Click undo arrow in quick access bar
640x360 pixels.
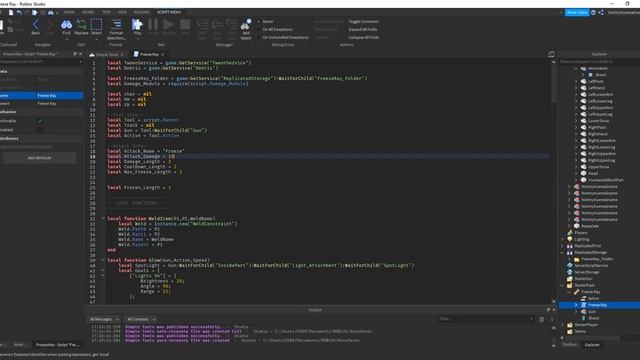[19, 13]
